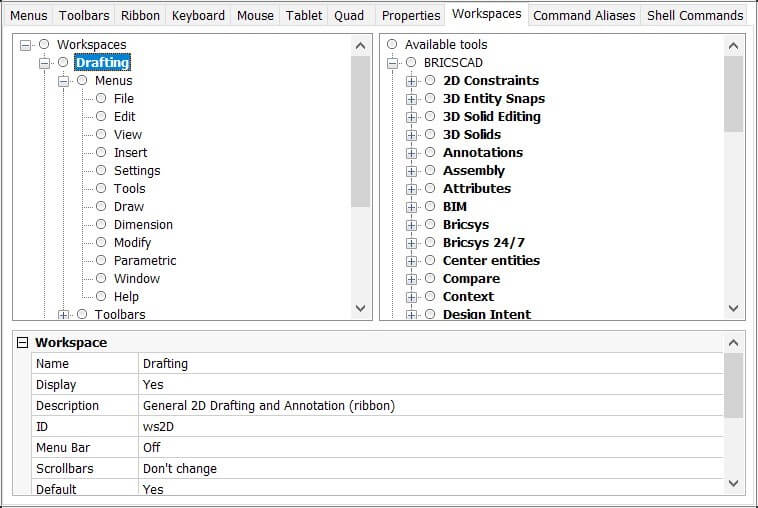Collapse the Workspace properties section

[x=22, y=343]
